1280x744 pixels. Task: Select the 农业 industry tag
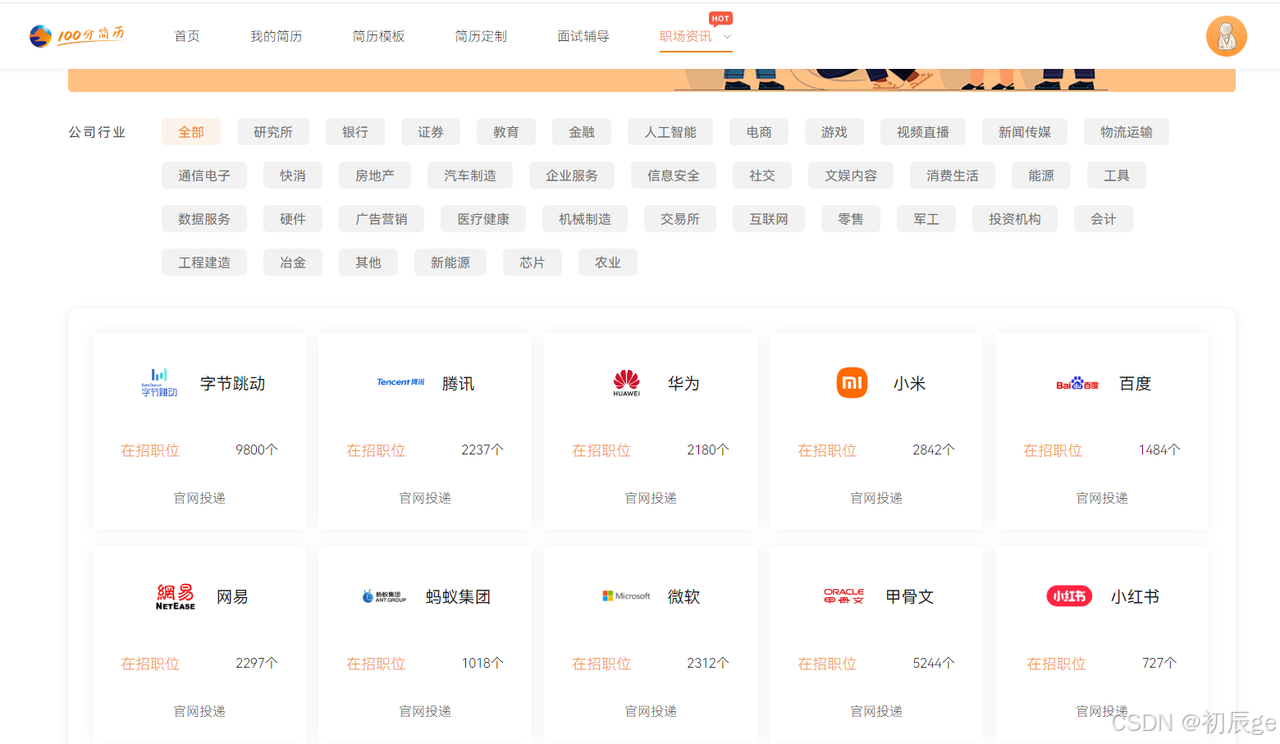click(x=608, y=263)
